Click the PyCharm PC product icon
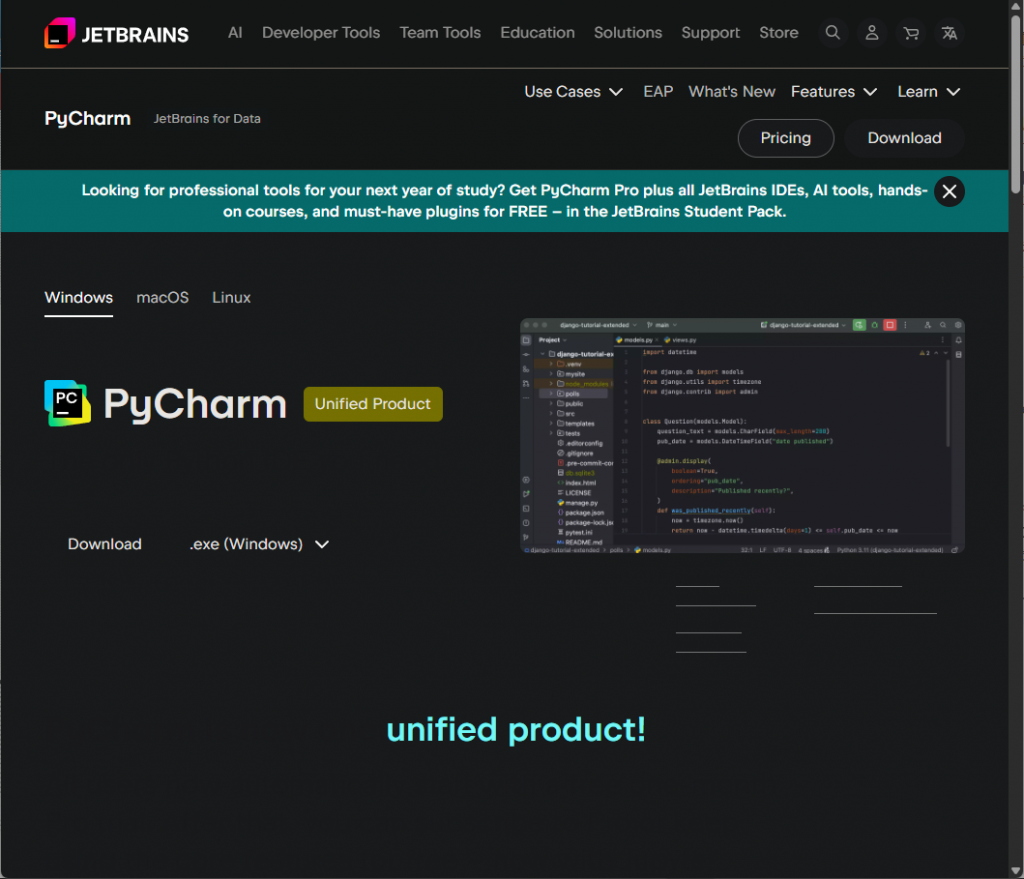Screen dimensions: 1024x879 (67, 403)
